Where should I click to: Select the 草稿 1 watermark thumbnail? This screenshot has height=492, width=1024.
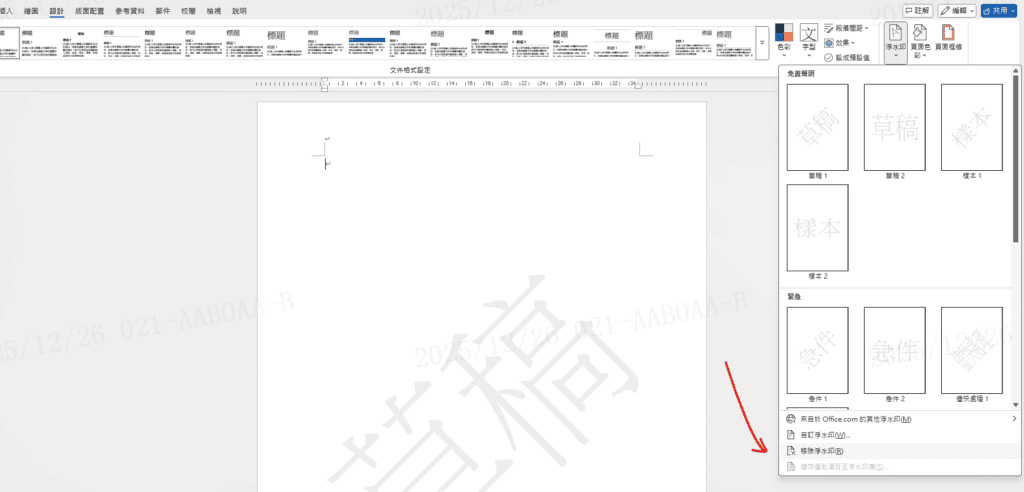(818, 127)
